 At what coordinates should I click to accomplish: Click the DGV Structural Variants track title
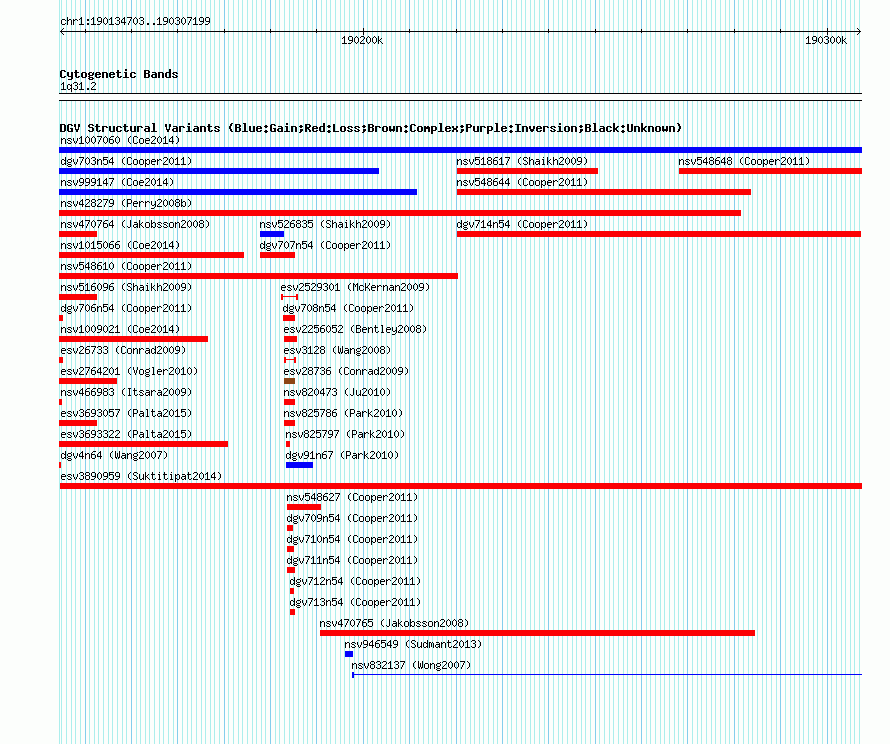(x=371, y=128)
